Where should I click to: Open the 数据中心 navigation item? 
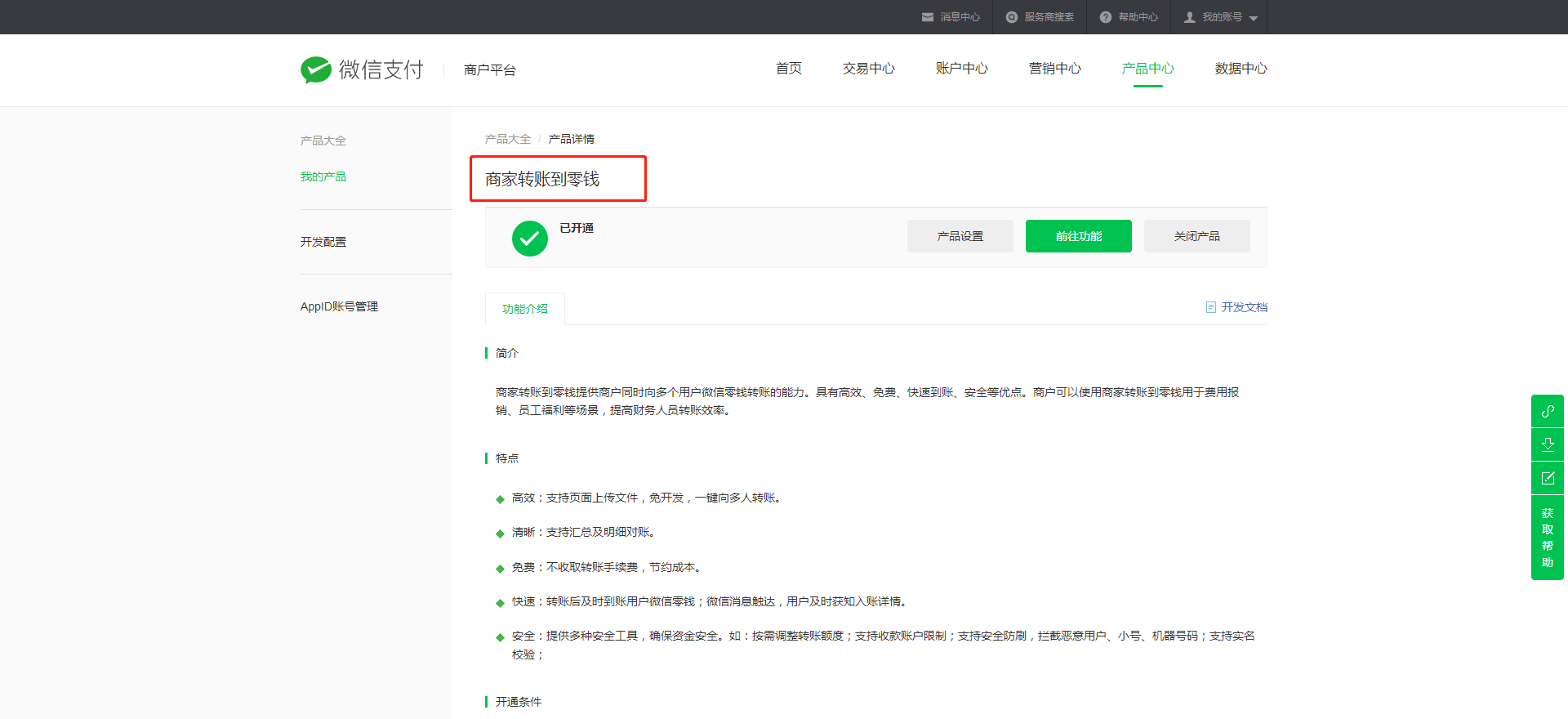(x=1241, y=69)
